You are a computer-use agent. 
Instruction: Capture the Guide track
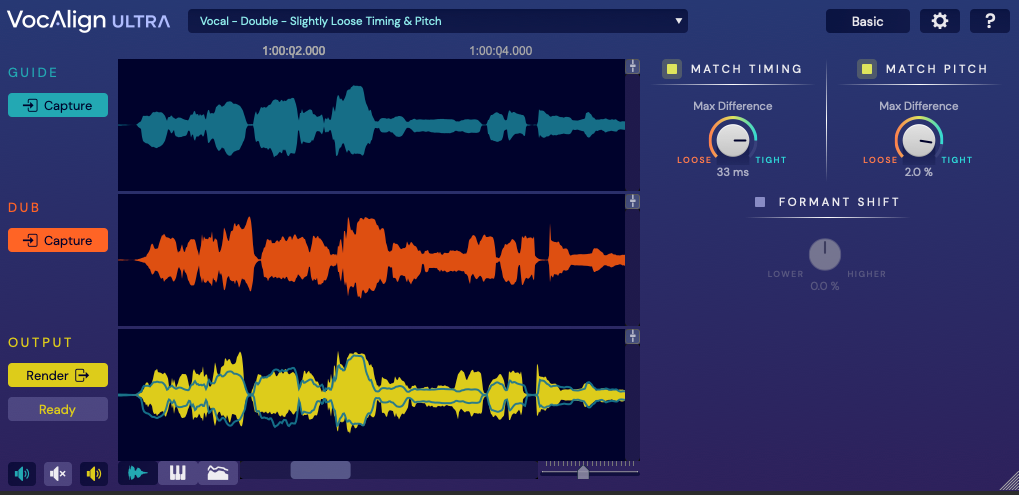(x=58, y=105)
